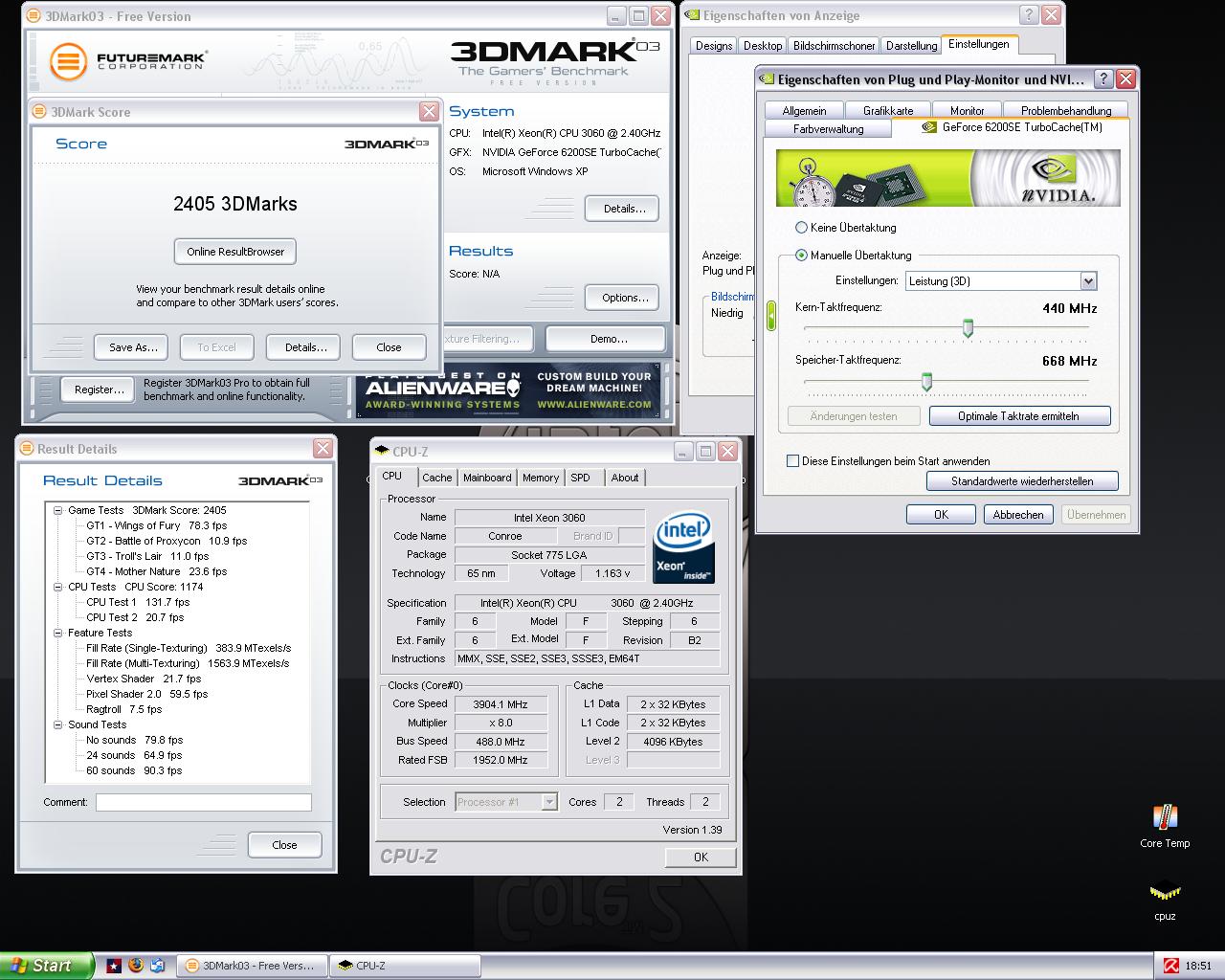Open the cpuz desktop shortcut
Viewport: 1225px width, 980px height.
pyautogui.click(x=1165, y=899)
